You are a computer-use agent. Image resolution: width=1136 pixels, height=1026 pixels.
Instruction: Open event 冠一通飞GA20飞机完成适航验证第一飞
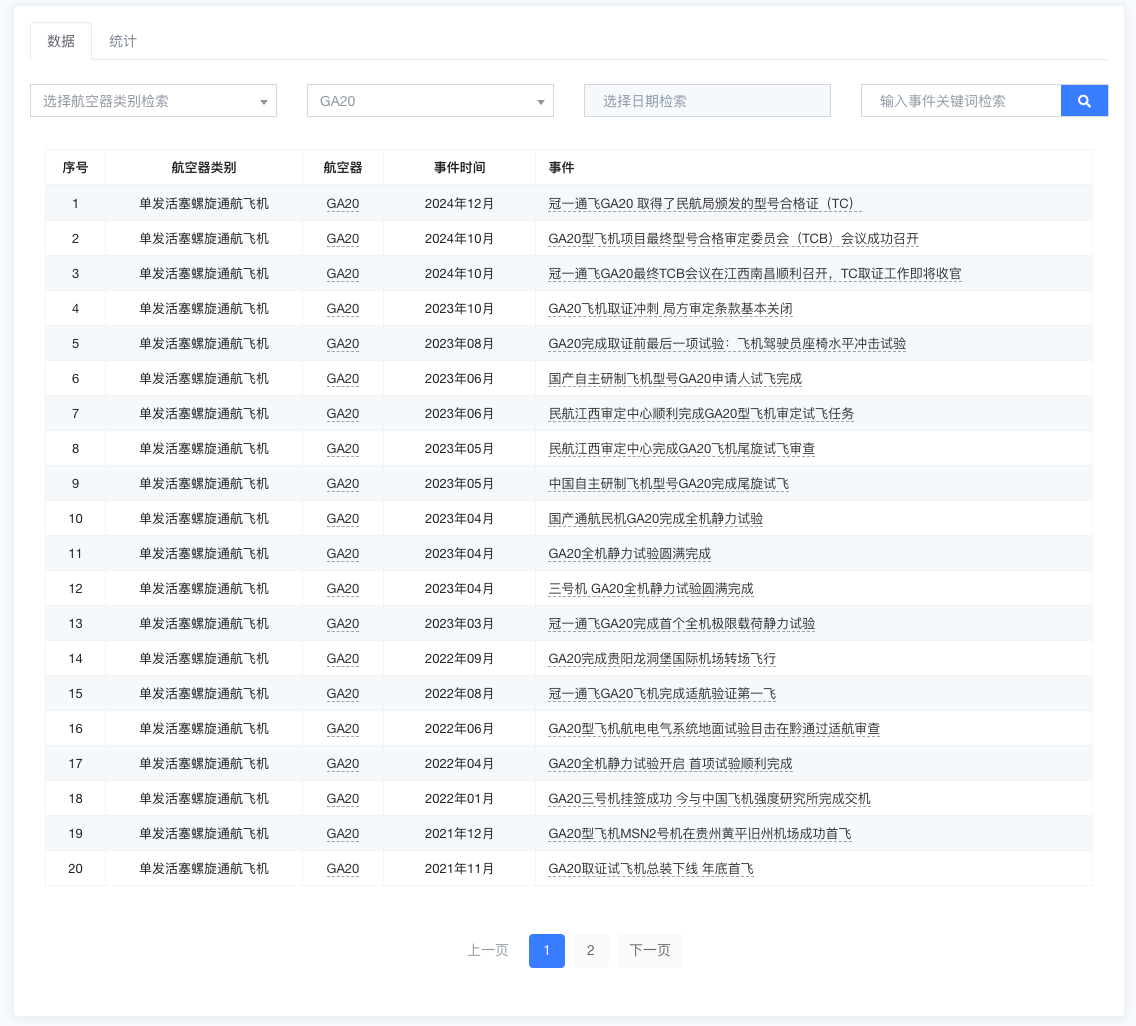pos(662,693)
